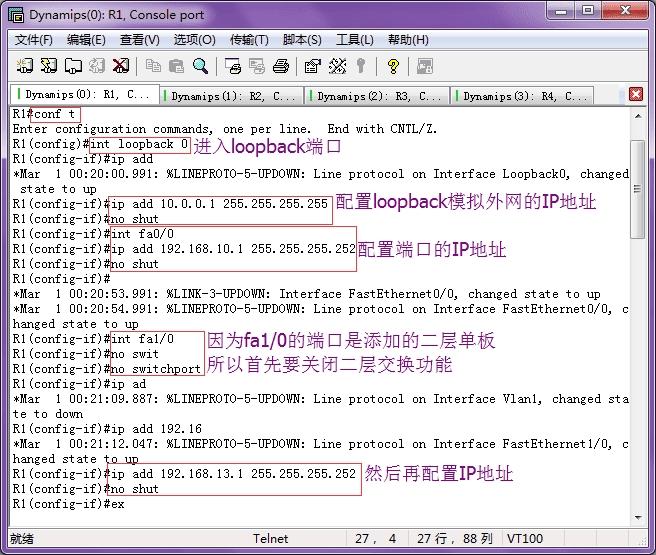656x555 pixels.
Task: Open Global Options tools icon
Action: click(337, 66)
